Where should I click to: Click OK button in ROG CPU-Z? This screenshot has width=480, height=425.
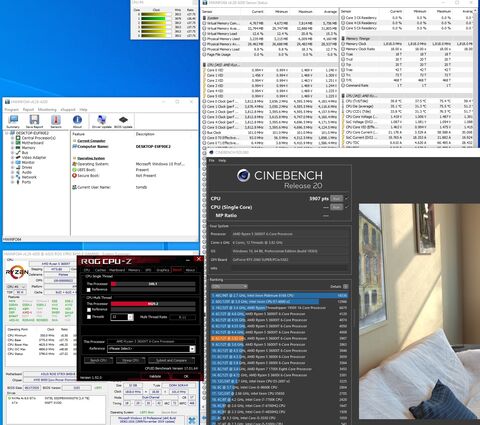(186, 376)
